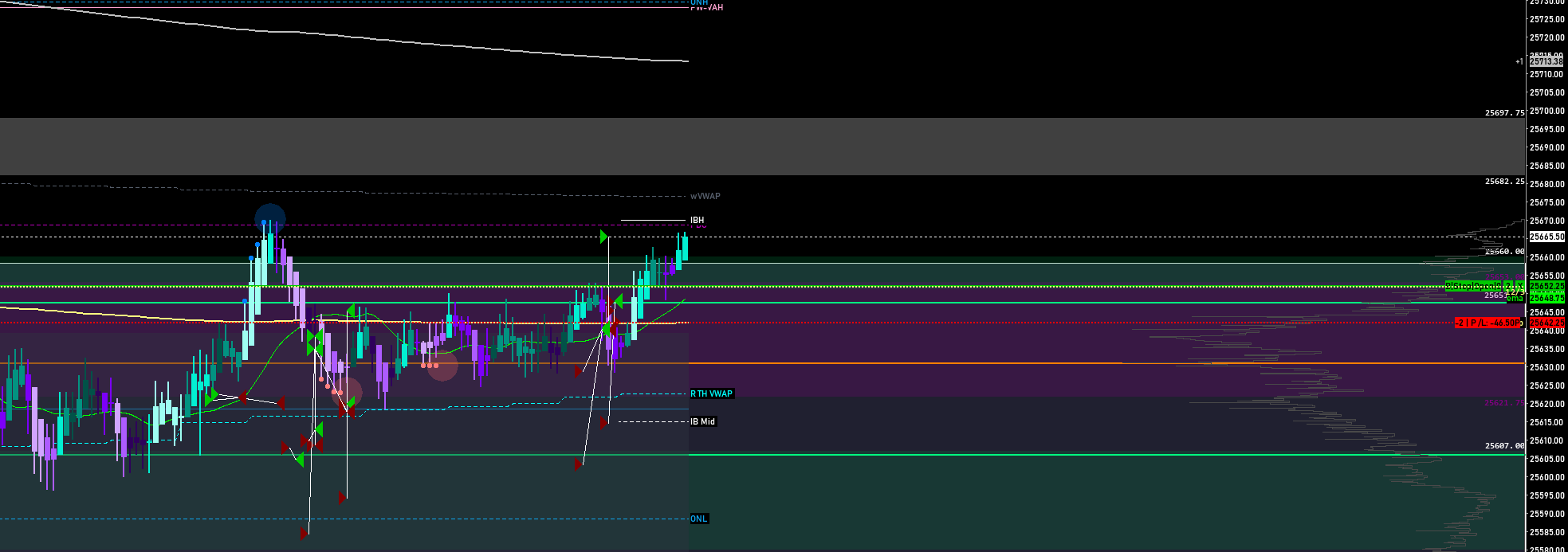The height and width of the screenshot is (552, 1568).
Task: Select the orange horizontal level line
Action: (762, 363)
